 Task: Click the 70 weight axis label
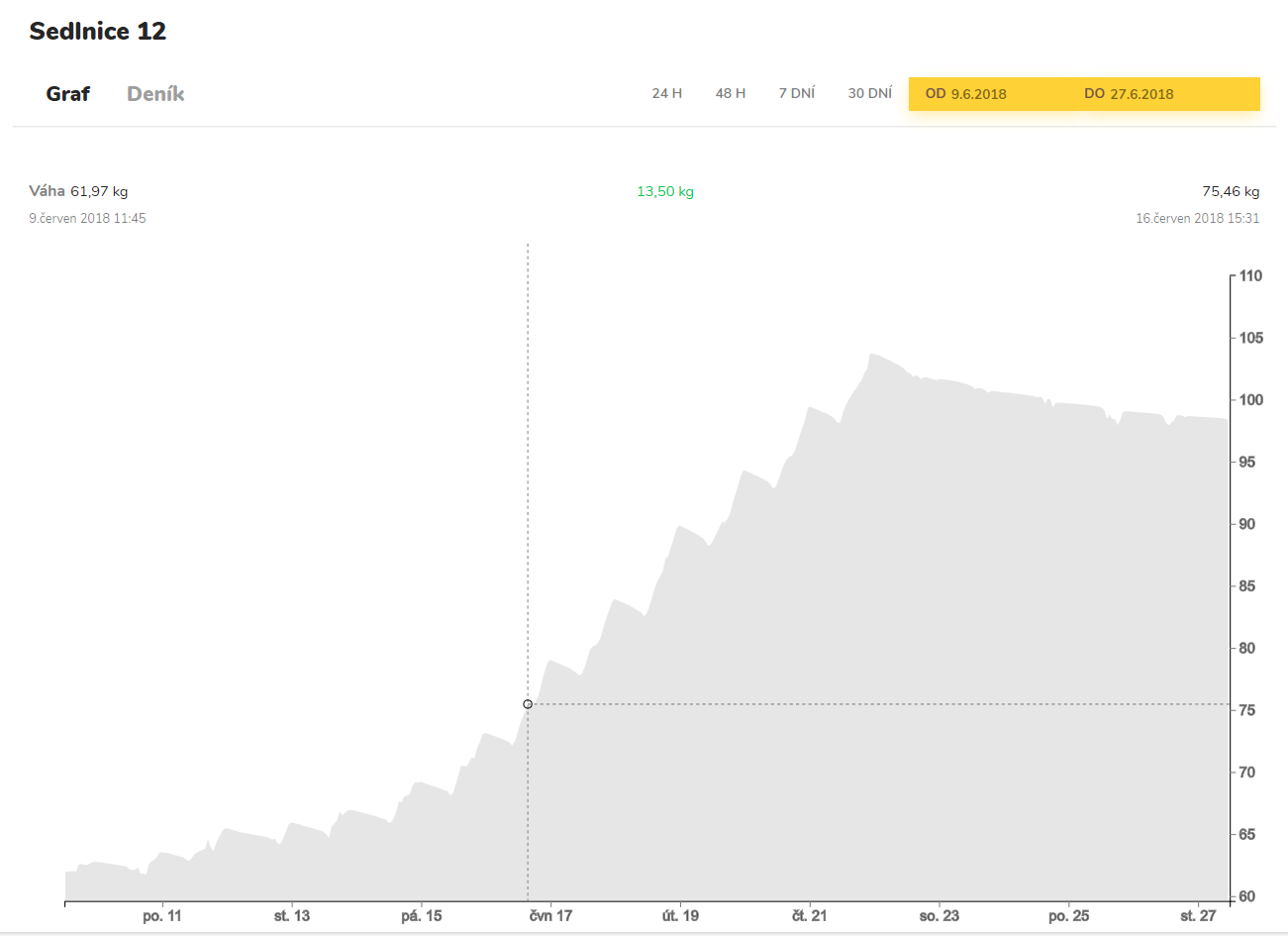click(1247, 773)
